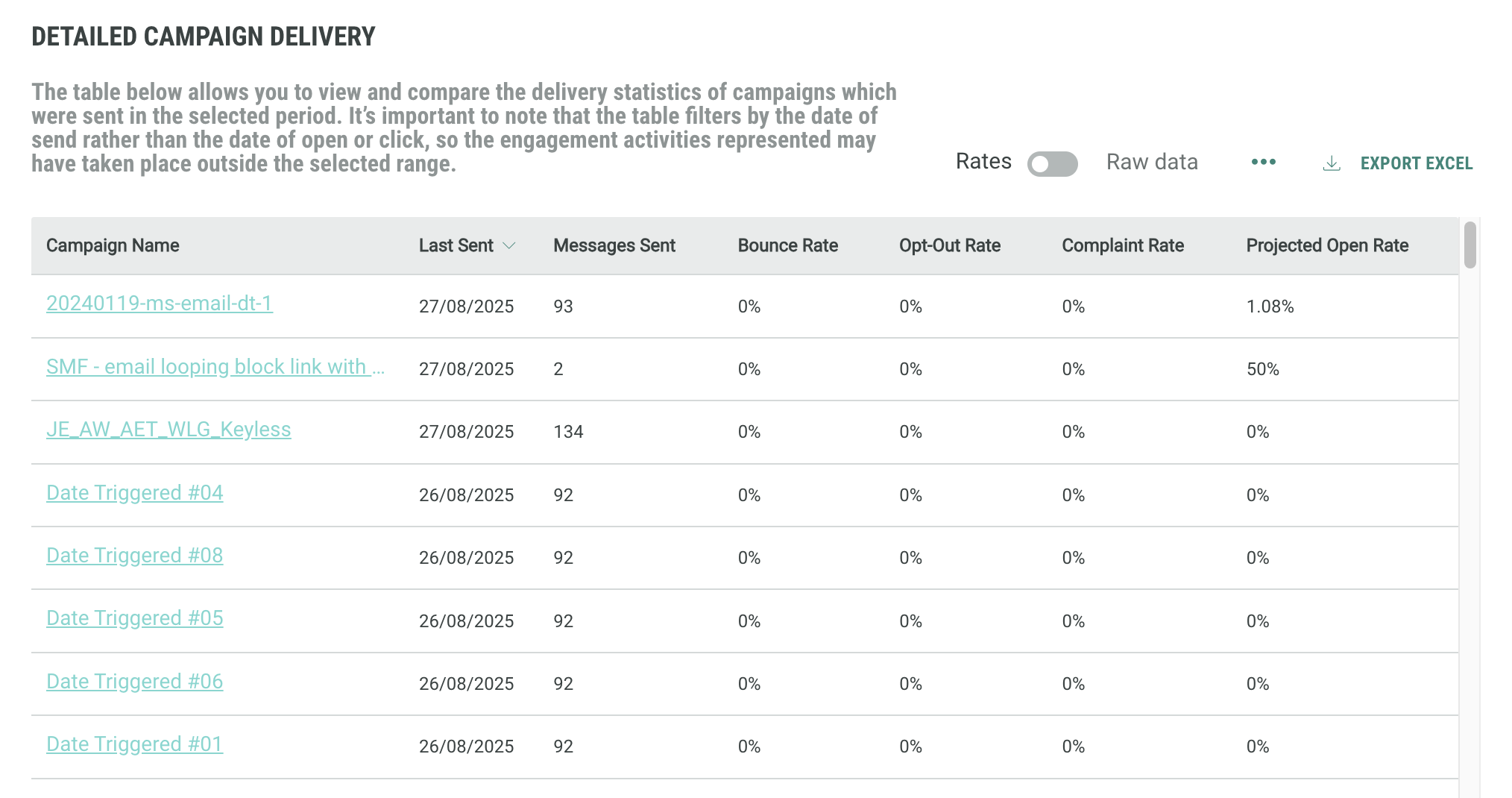
Task: Sort by the Campaign Name column header
Action: [x=113, y=245]
